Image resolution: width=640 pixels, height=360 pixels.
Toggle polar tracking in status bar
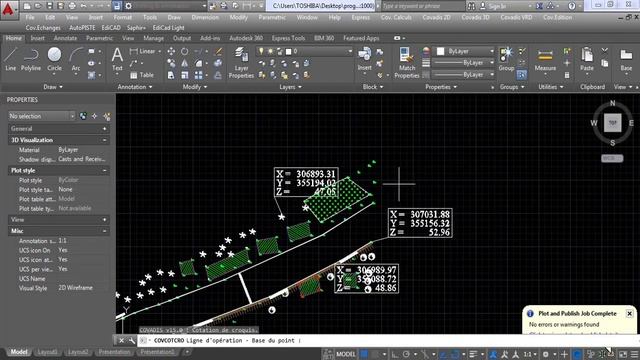pyautogui.click(x=406, y=354)
